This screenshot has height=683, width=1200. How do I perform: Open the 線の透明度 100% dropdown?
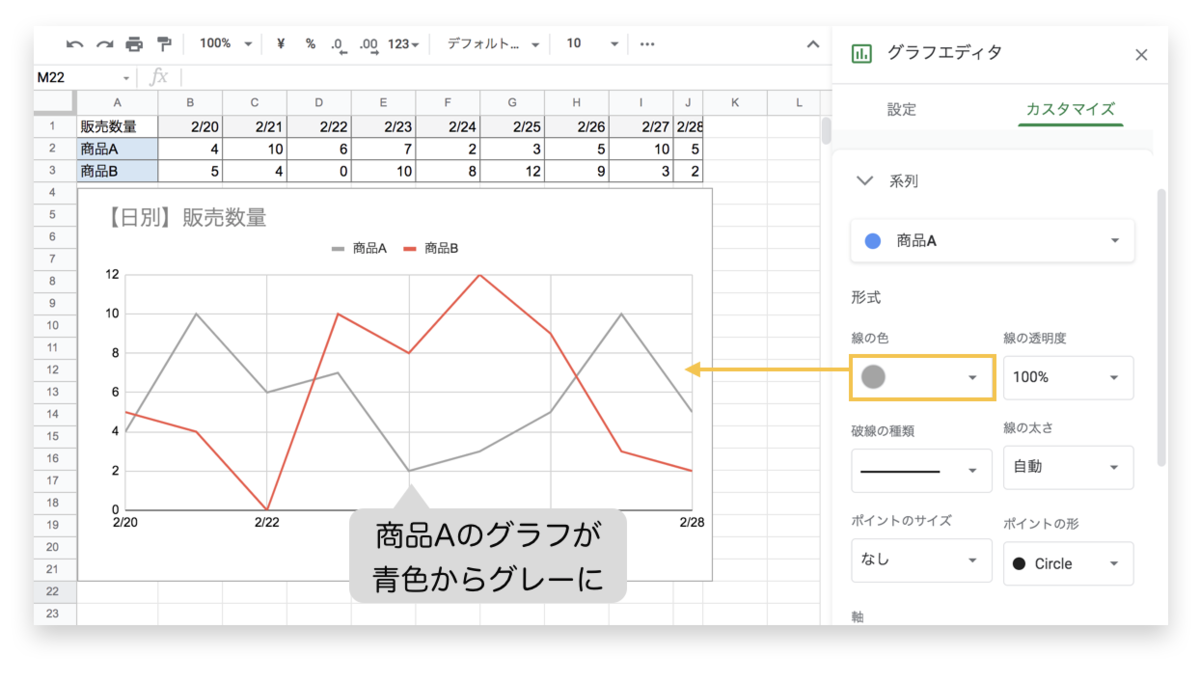point(1068,377)
